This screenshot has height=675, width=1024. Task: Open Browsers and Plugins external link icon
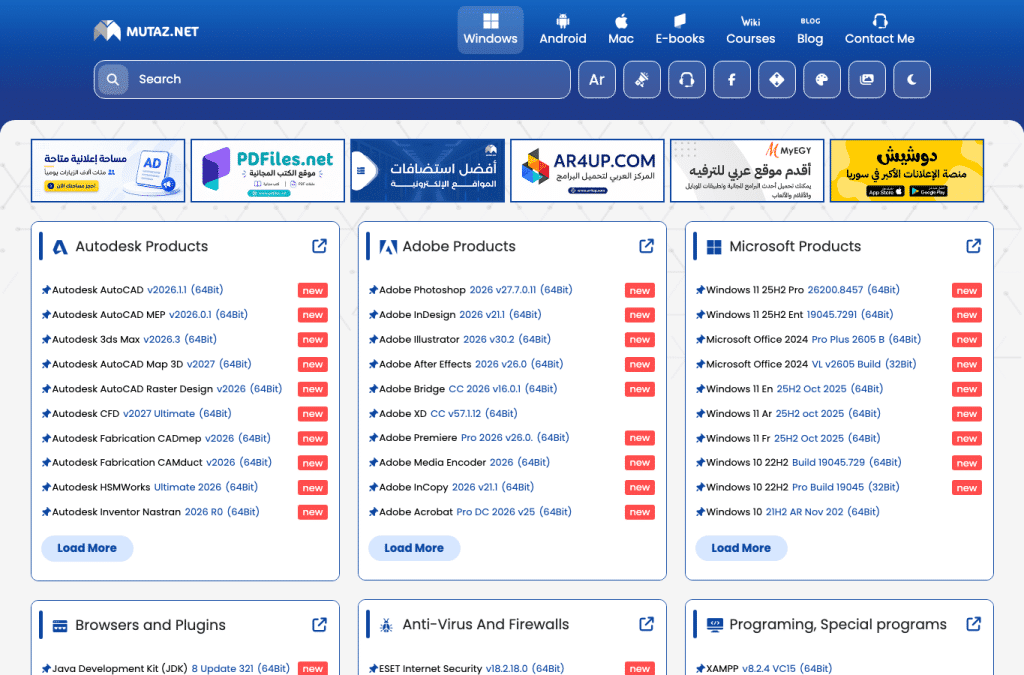319,625
